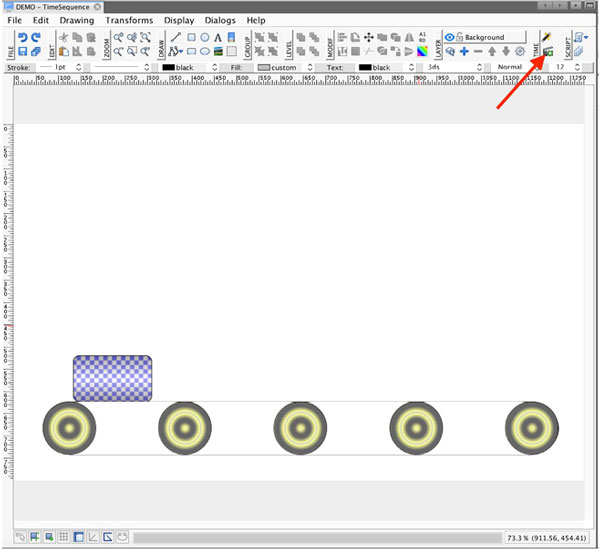The image size is (600, 549).
Task: Click the blue plus Add layer icon
Action: 464,51
